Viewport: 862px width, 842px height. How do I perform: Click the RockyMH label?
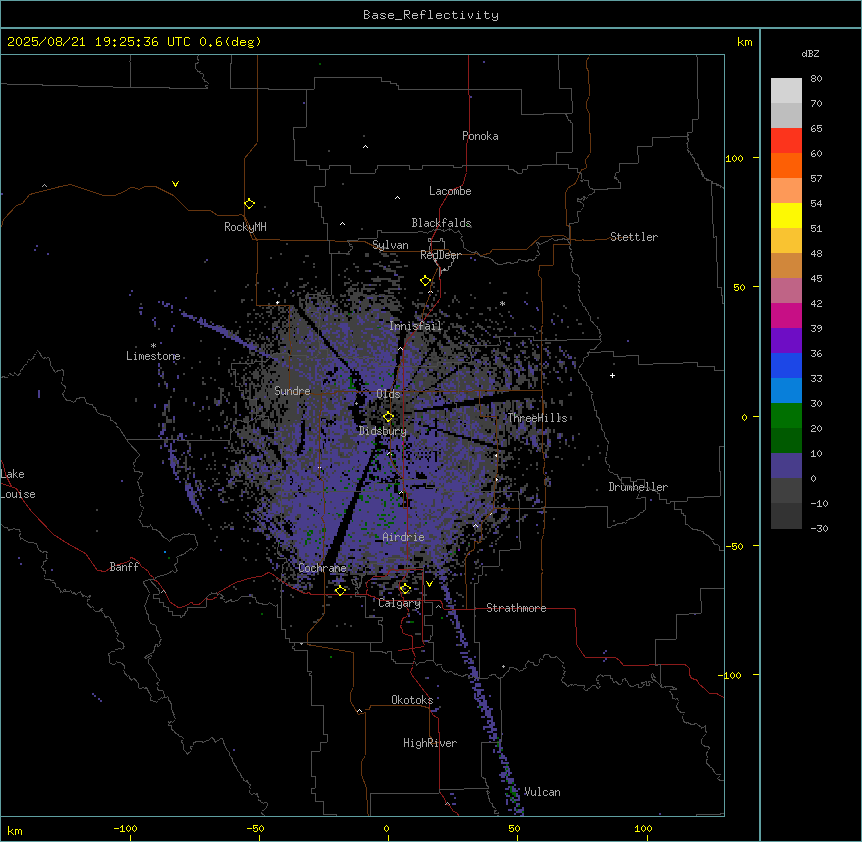[245, 227]
